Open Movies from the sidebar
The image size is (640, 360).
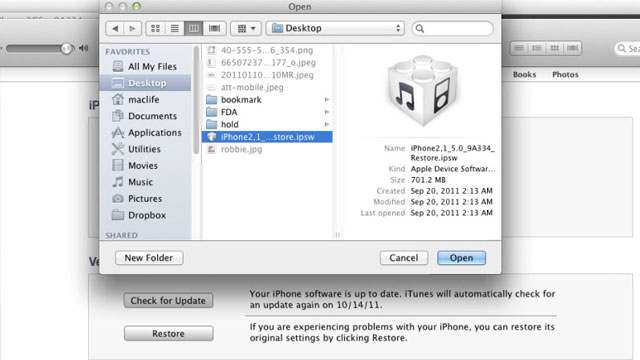pos(146,165)
